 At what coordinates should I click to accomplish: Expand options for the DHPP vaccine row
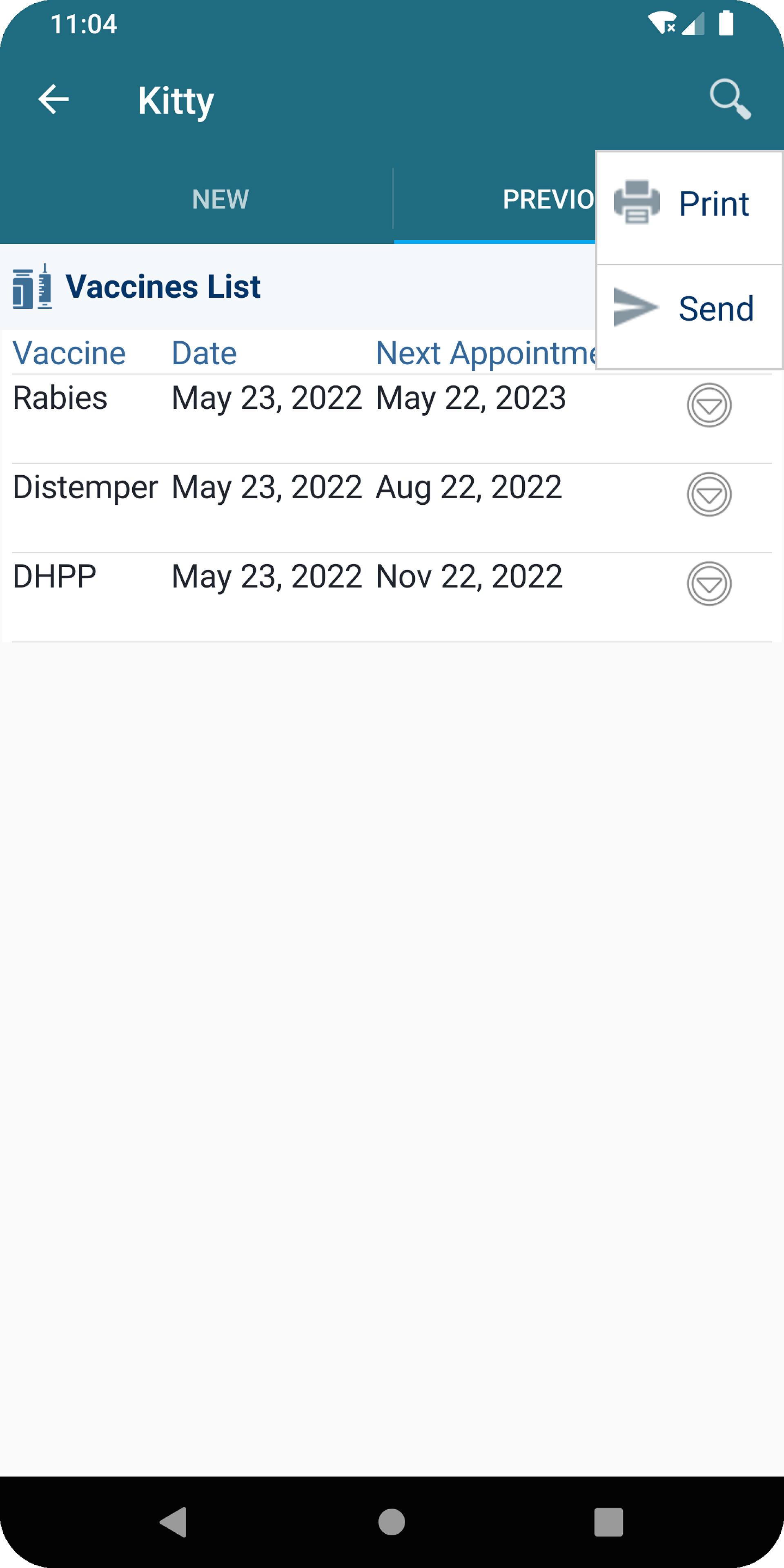[x=709, y=584]
